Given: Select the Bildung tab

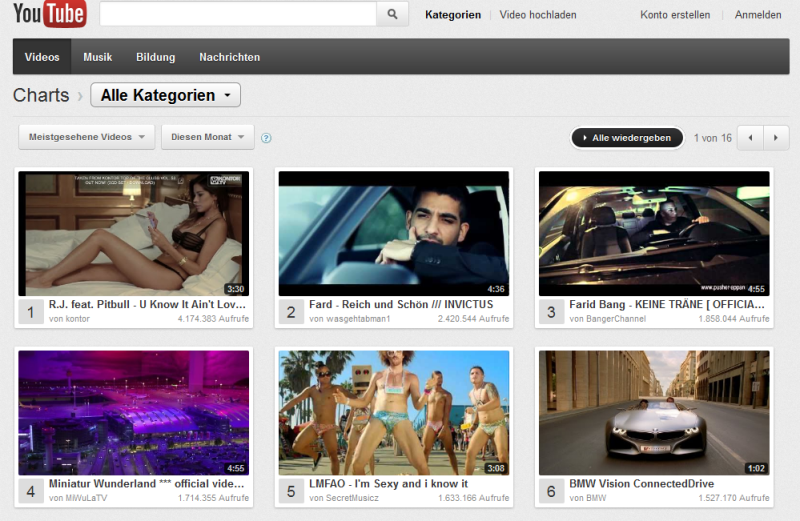Looking at the screenshot, I should (x=155, y=57).
